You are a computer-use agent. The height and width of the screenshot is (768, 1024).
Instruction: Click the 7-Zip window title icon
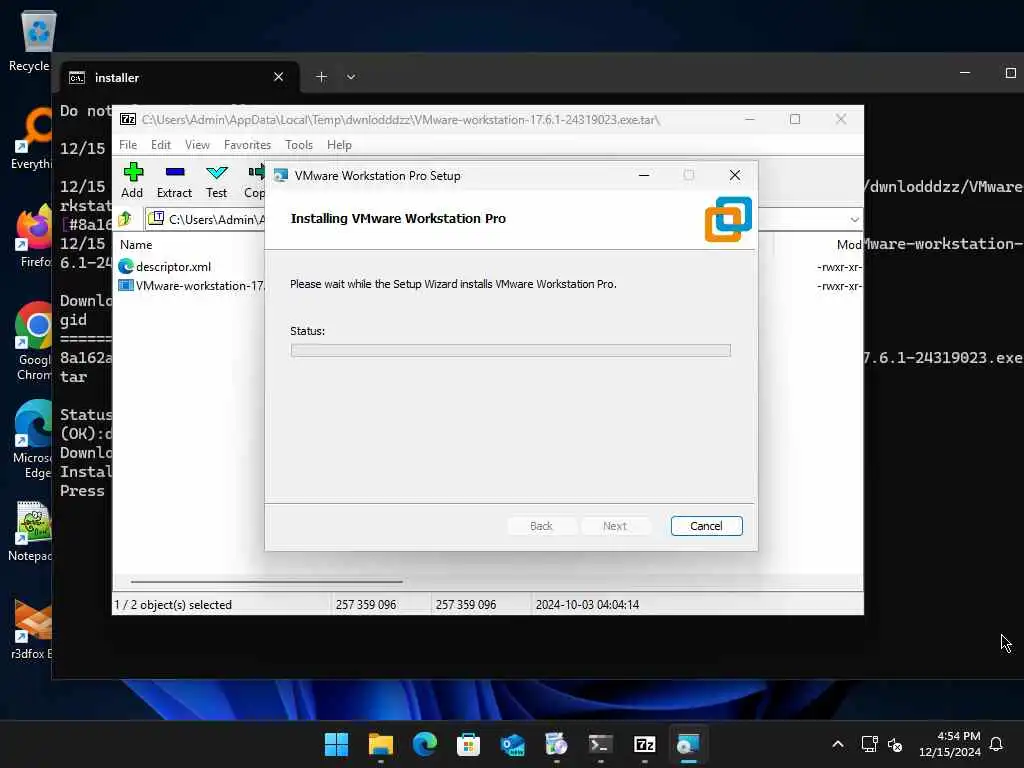point(128,119)
